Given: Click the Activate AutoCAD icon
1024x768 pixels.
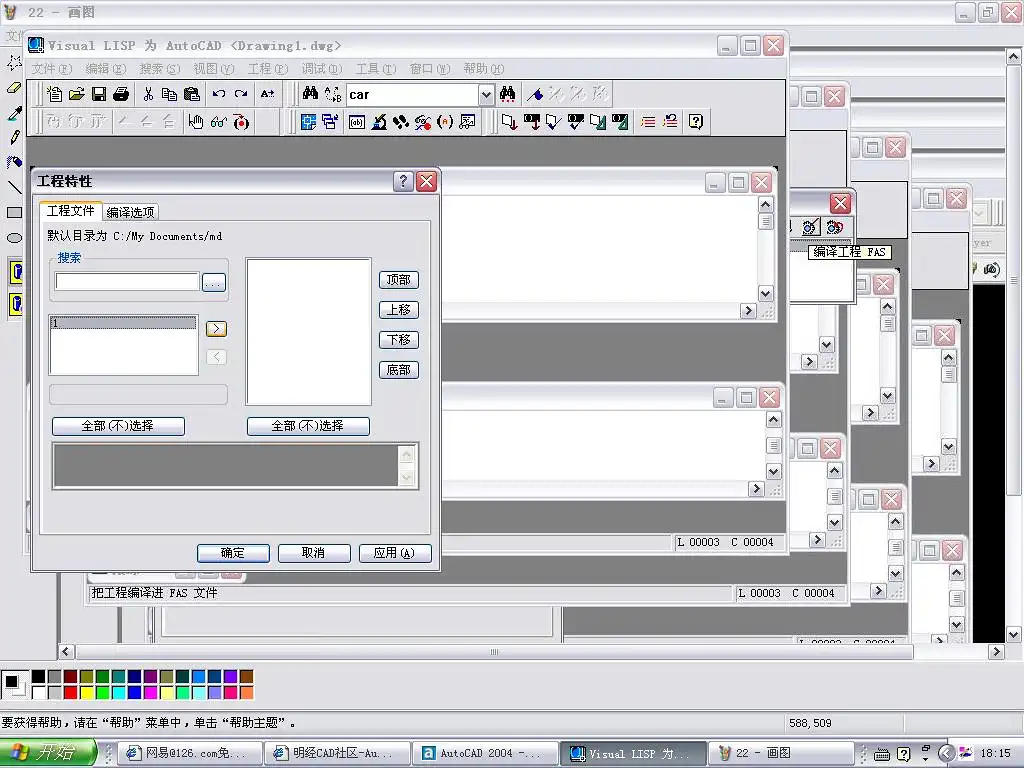Looking at the screenshot, I should tap(308, 121).
